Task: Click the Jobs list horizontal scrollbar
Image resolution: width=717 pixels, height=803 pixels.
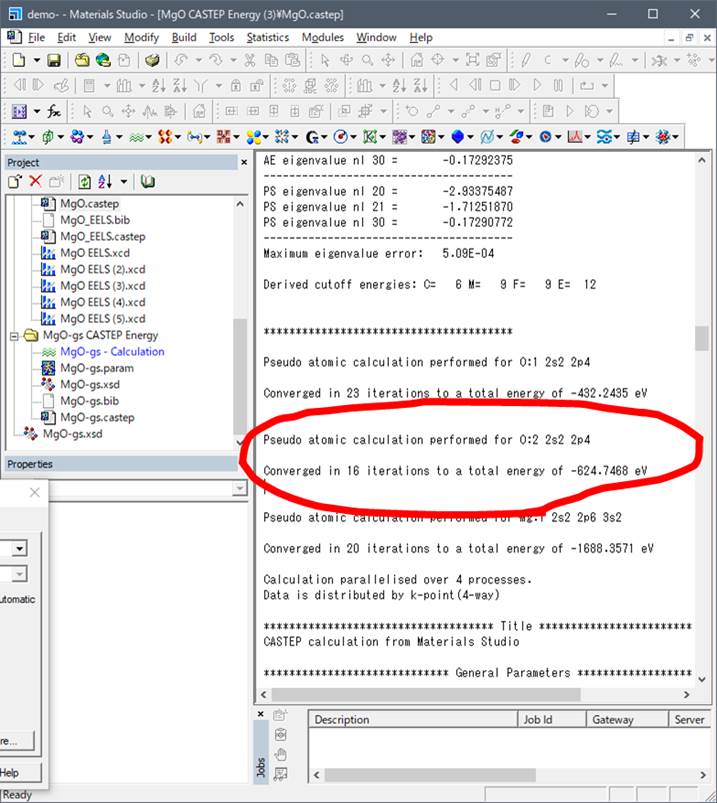Action: [x=510, y=775]
